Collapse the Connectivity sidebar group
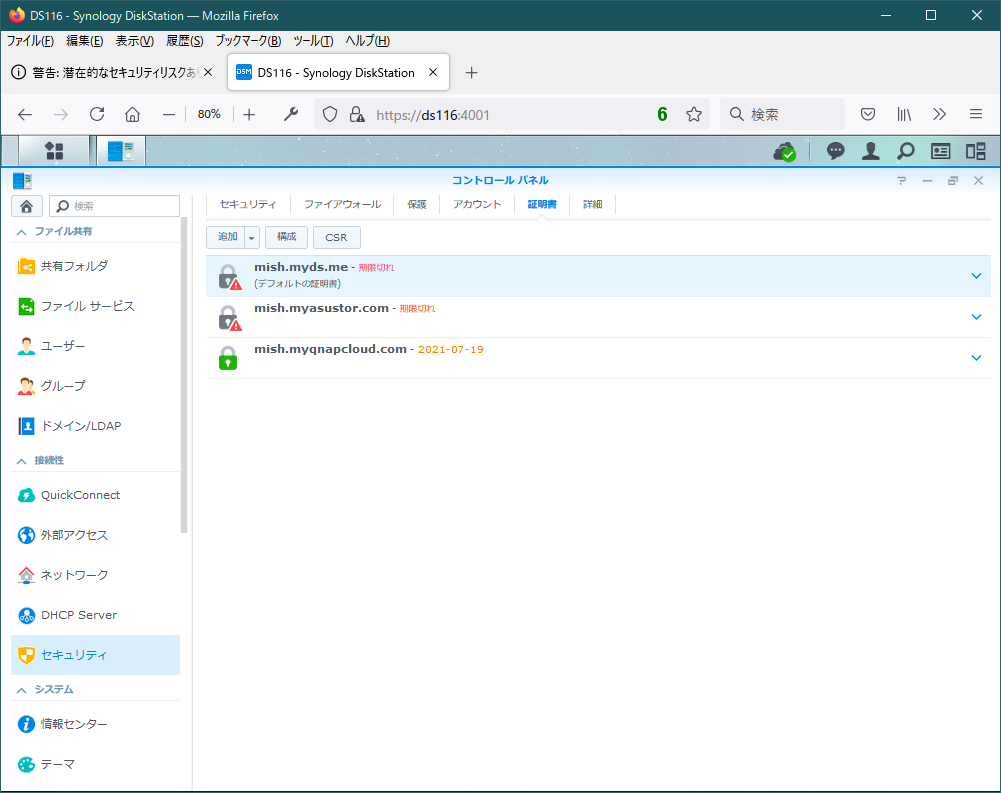 click(x=22, y=461)
